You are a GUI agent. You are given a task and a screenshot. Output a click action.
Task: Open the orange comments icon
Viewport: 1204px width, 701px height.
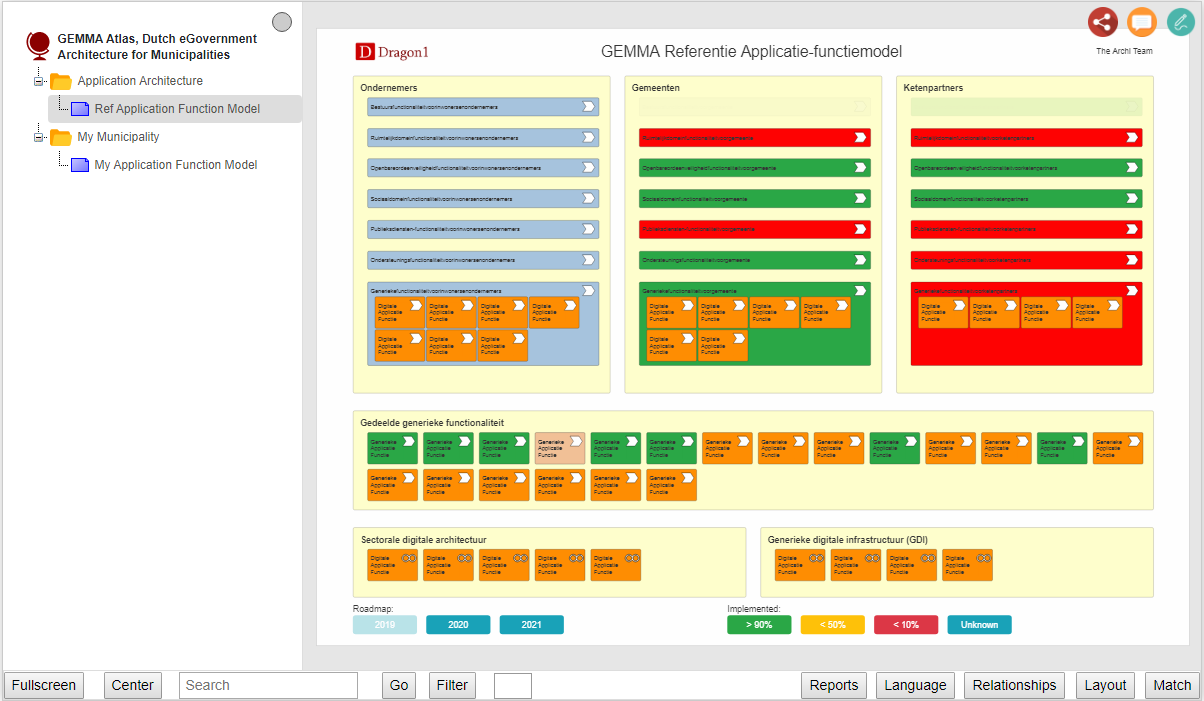(x=1142, y=22)
